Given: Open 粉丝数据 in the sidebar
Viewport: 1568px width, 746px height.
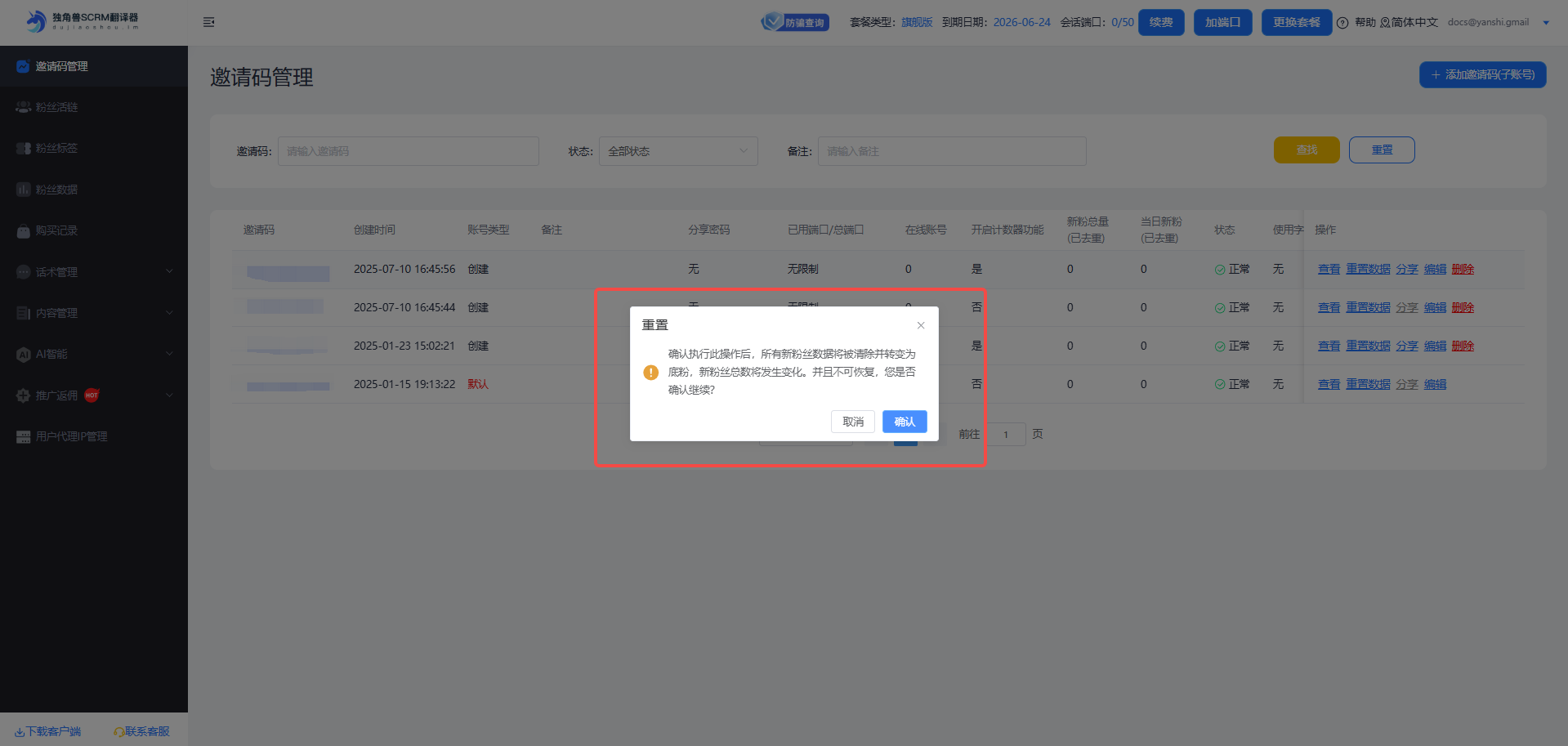Looking at the screenshot, I should 56,190.
